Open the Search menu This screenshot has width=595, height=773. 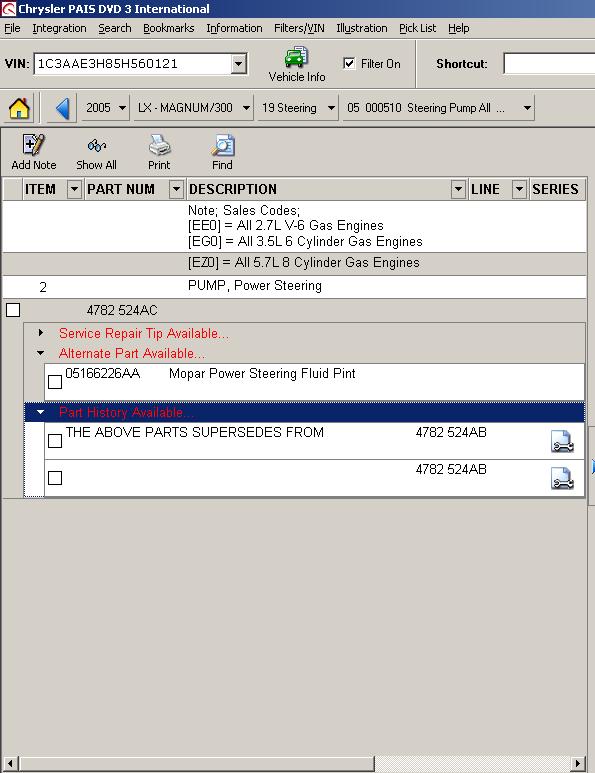pos(115,28)
